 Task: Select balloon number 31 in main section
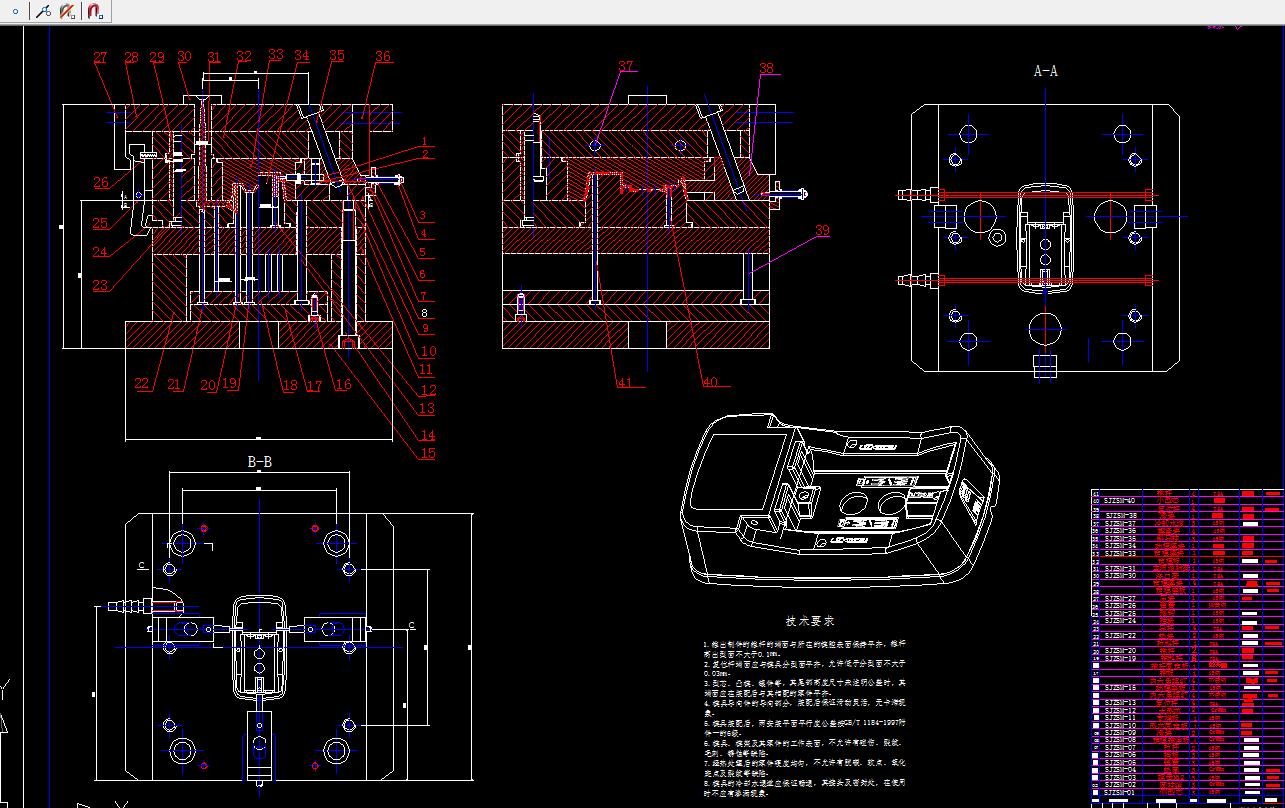click(x=214, y=57)
